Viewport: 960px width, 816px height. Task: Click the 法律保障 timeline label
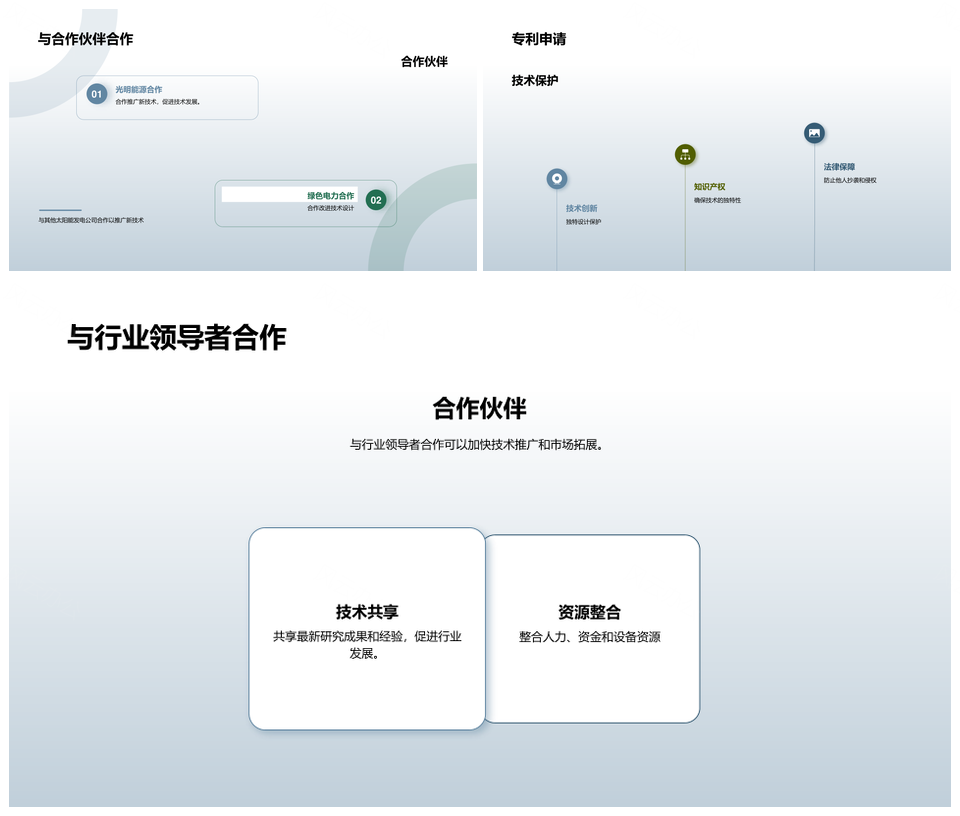coord(839,167)
